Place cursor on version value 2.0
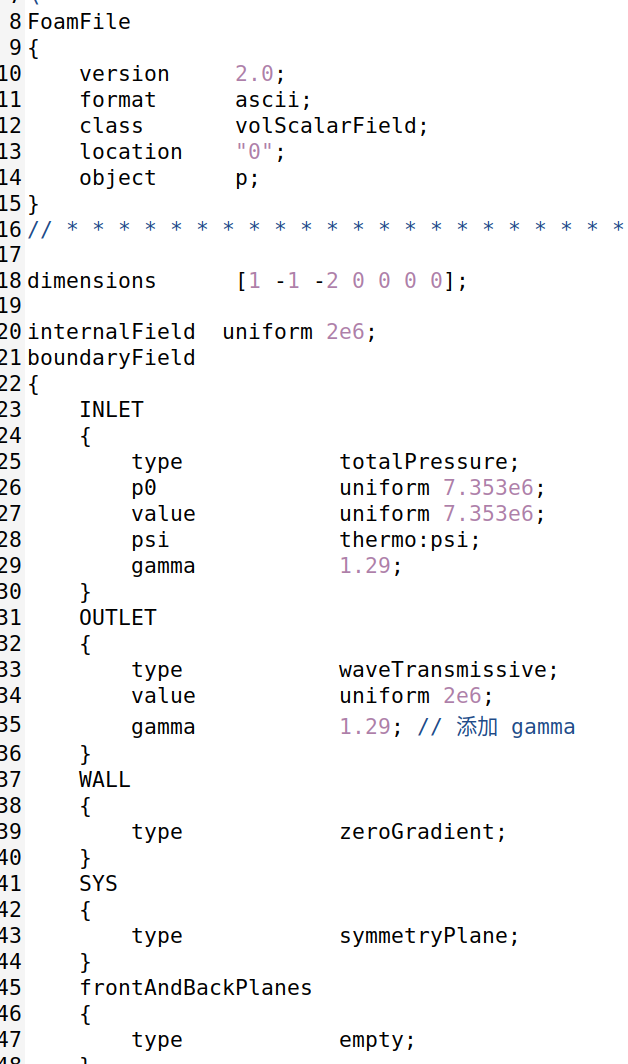628x1064 pixels. [254, 74]
